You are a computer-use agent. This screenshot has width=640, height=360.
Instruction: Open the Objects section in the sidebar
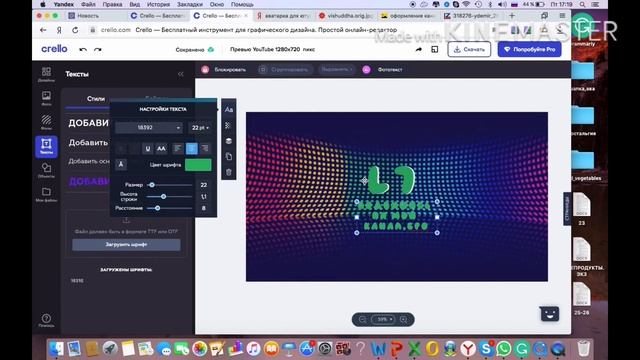pos(46,170)
